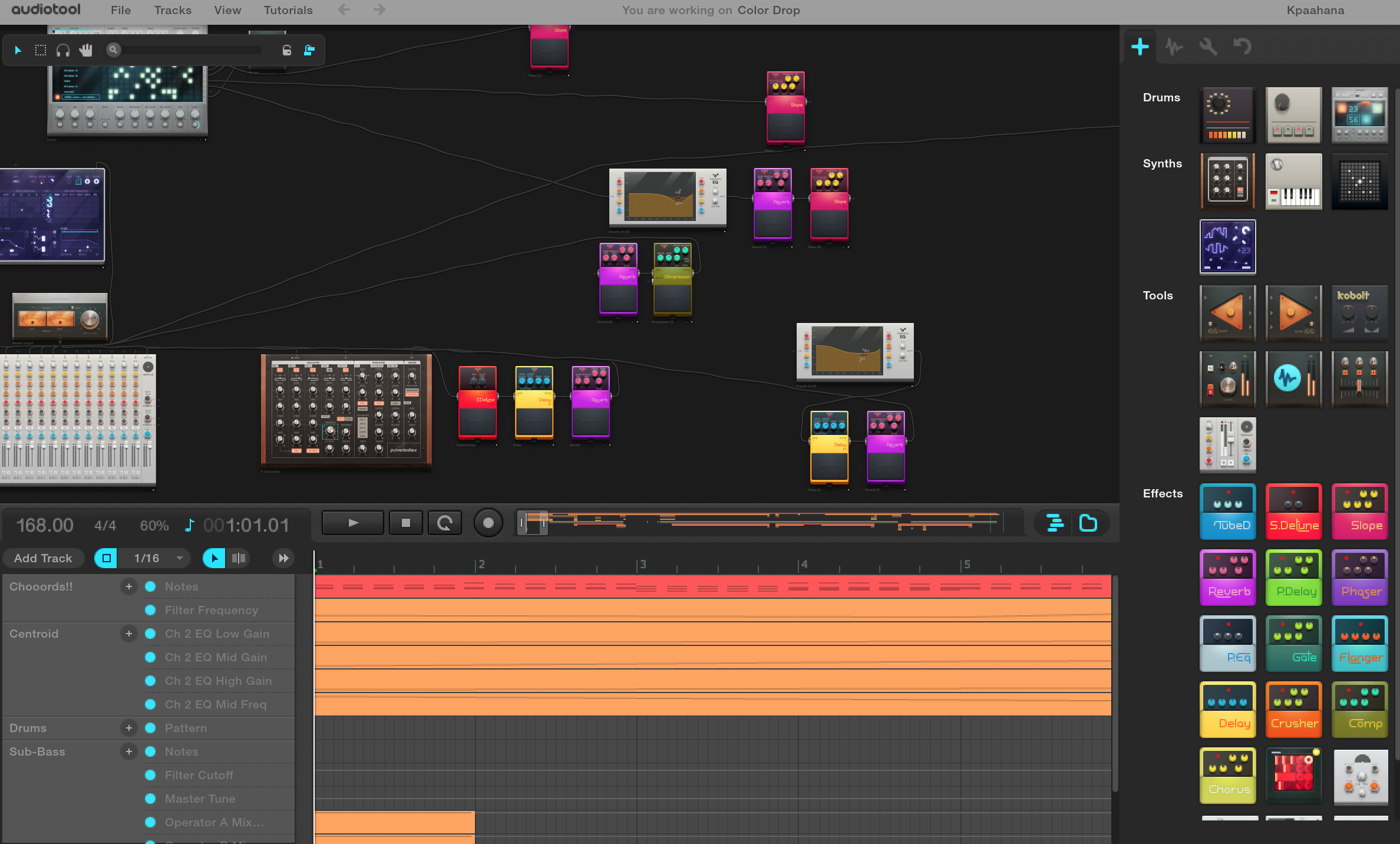
Task: Add the blue waveform synth device
Action: (x=1228, y=248)
